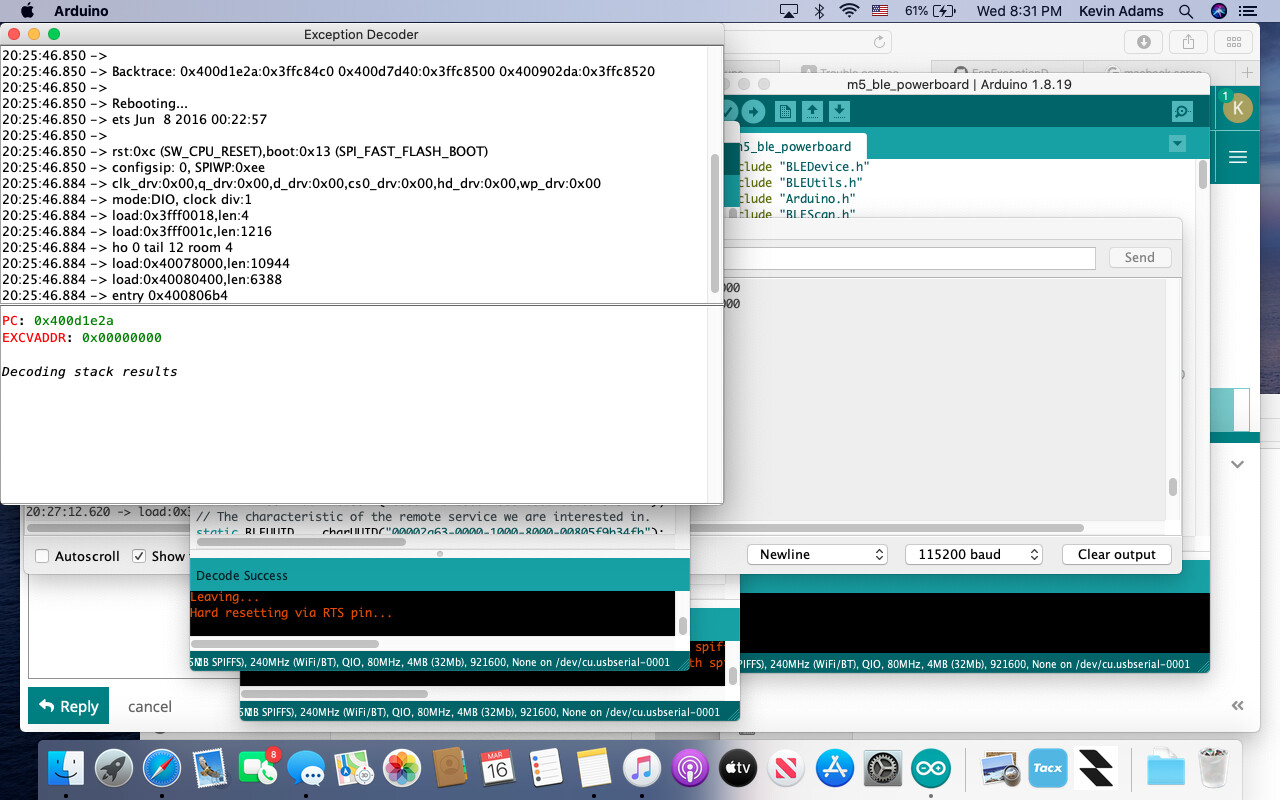Toggle the Autoscroll checkbox
1280x800 pixels.
(x=42, y=556)
